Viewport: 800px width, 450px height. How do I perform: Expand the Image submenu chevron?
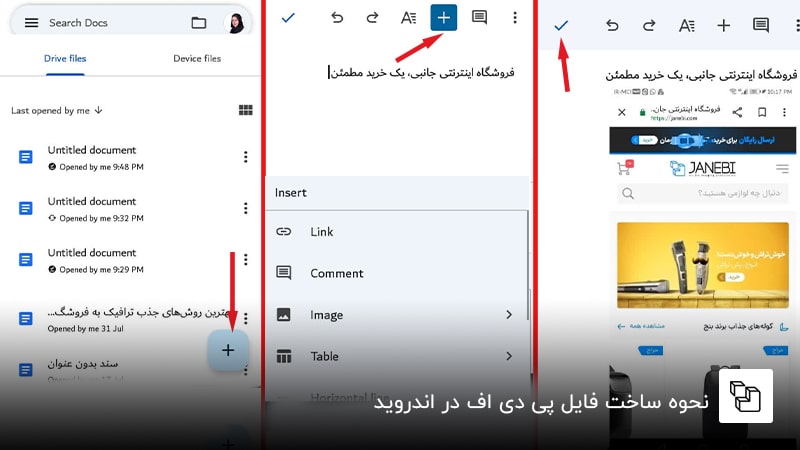click(509, 315)
